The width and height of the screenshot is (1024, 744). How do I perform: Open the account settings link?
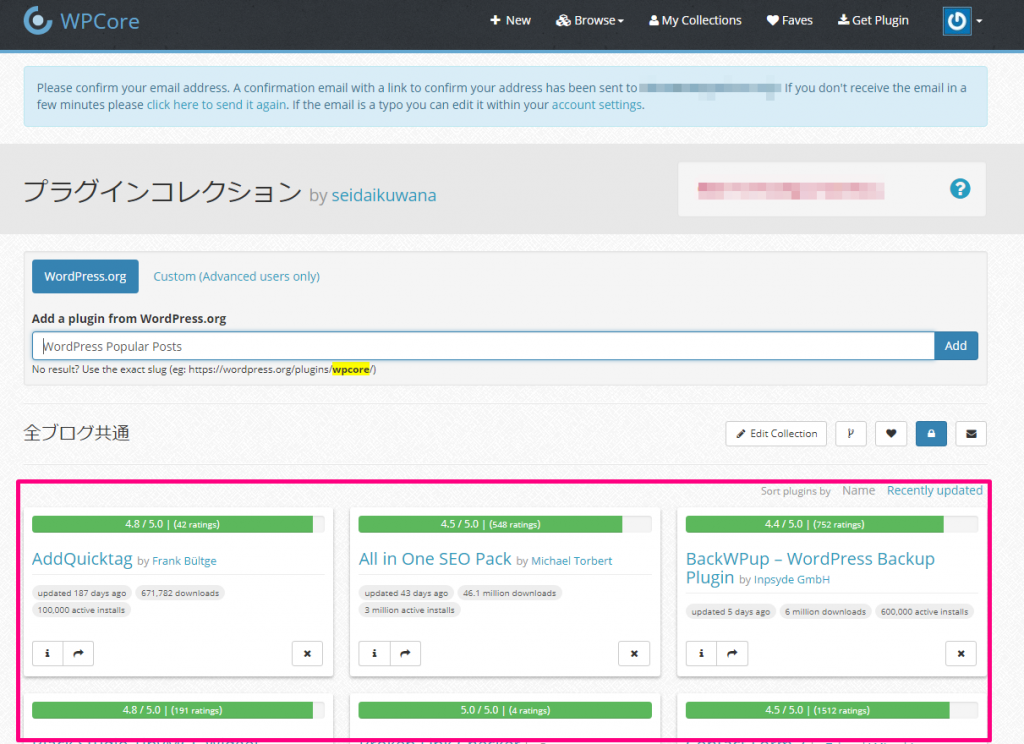tap(597, 105)
